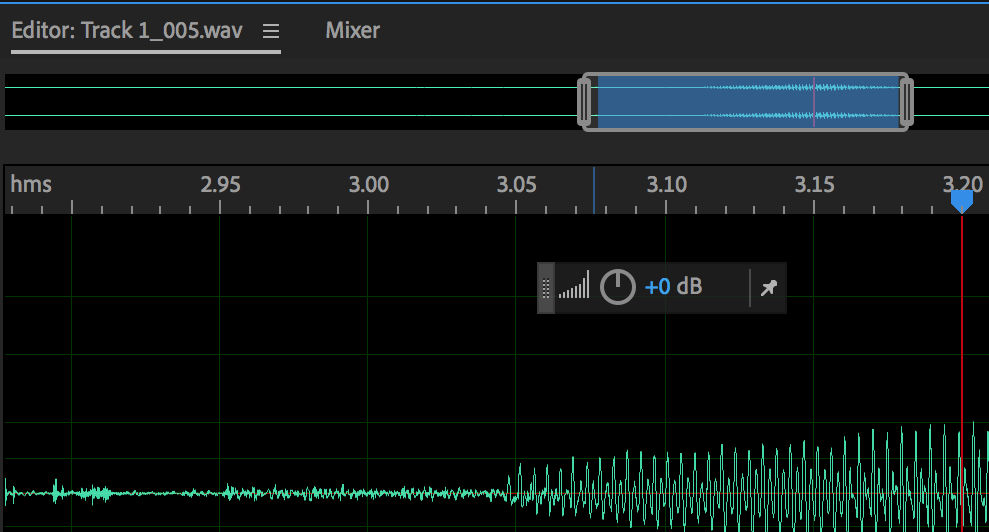The width and height of the screenshot is (989, 532).
Task: Click the right handle of the zoom navigator
Action: tap(906, 102)
